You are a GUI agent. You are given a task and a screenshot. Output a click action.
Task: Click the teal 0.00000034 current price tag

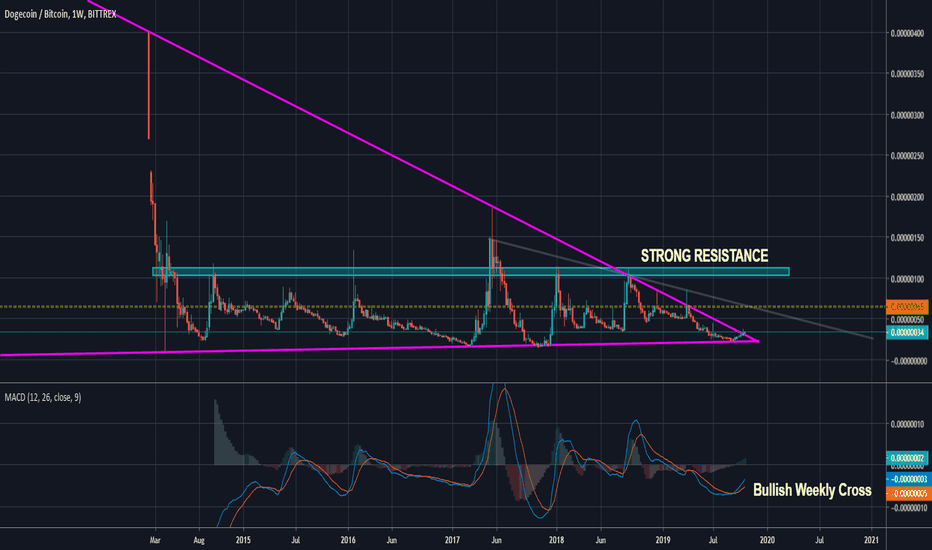908,332
